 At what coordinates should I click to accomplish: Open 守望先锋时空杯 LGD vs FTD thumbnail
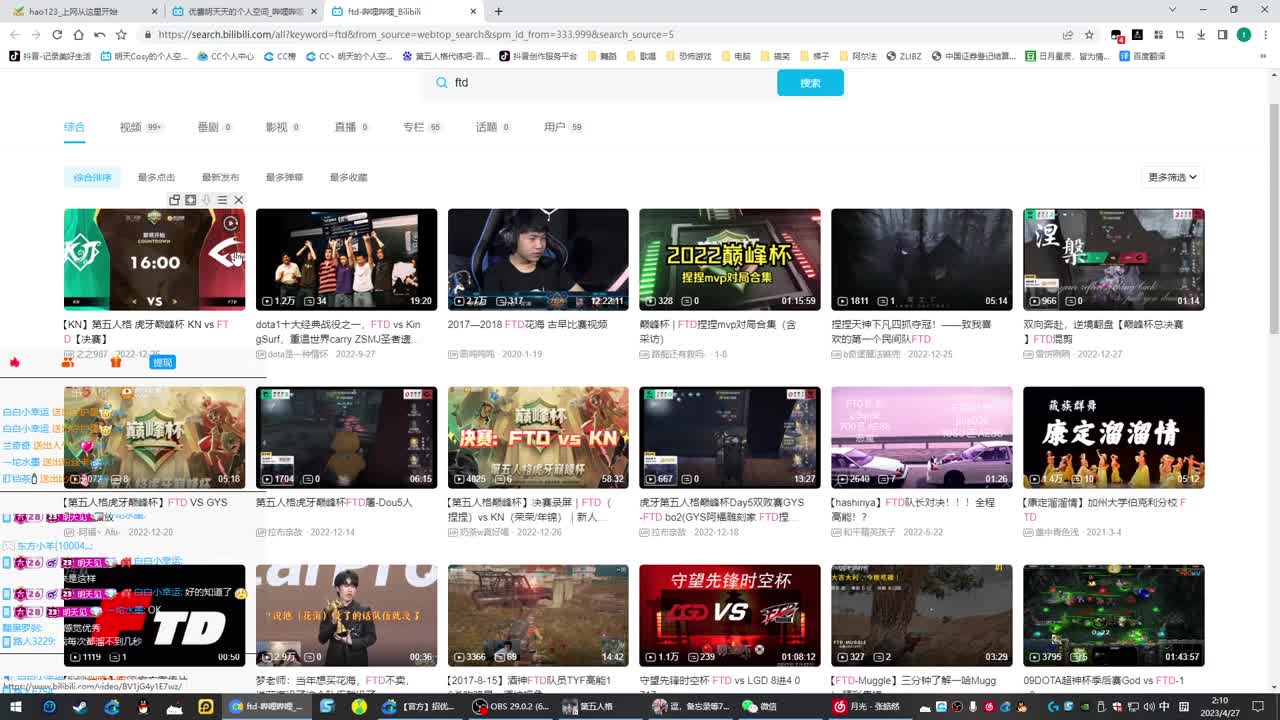pos(730,615)
